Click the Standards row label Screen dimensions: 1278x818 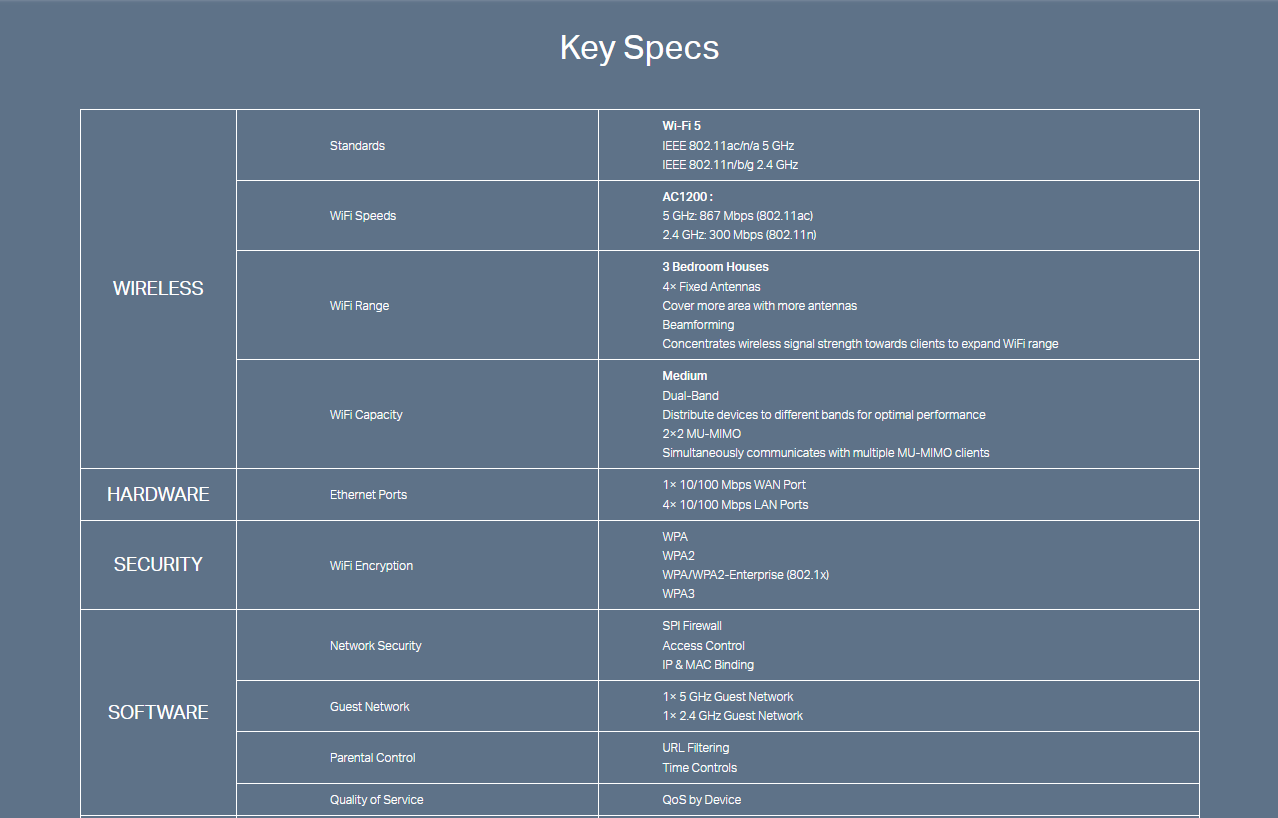pos(357,146)
